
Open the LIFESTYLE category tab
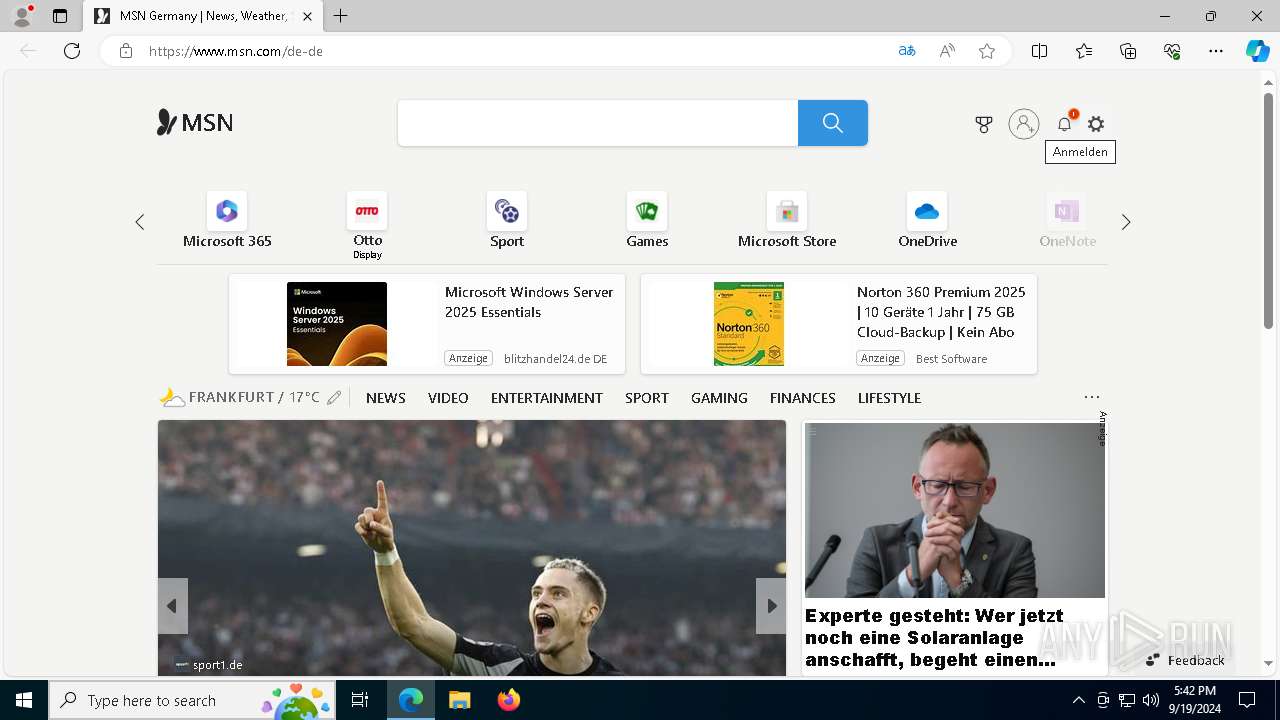pyautogui.click(x=889, y=398)
